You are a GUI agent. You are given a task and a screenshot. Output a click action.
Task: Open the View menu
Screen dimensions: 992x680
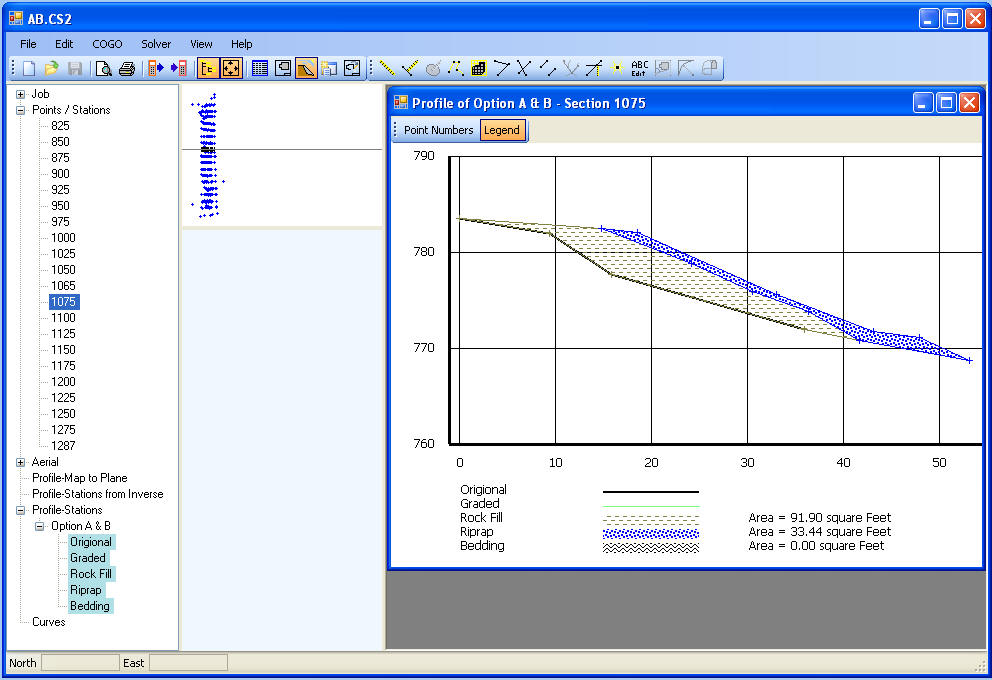click(x=201, y=44)
